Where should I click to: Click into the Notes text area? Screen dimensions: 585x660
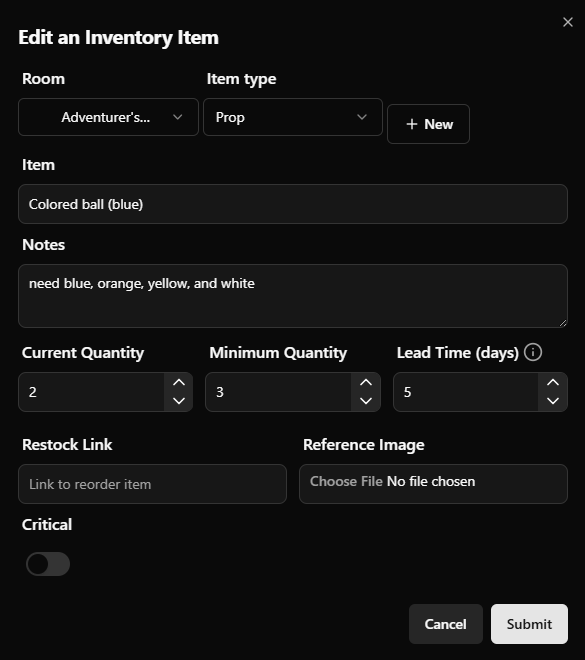(293, 296)
